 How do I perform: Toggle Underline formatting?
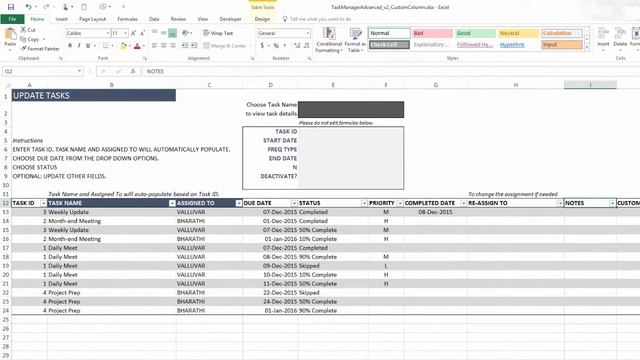point(88,45)
